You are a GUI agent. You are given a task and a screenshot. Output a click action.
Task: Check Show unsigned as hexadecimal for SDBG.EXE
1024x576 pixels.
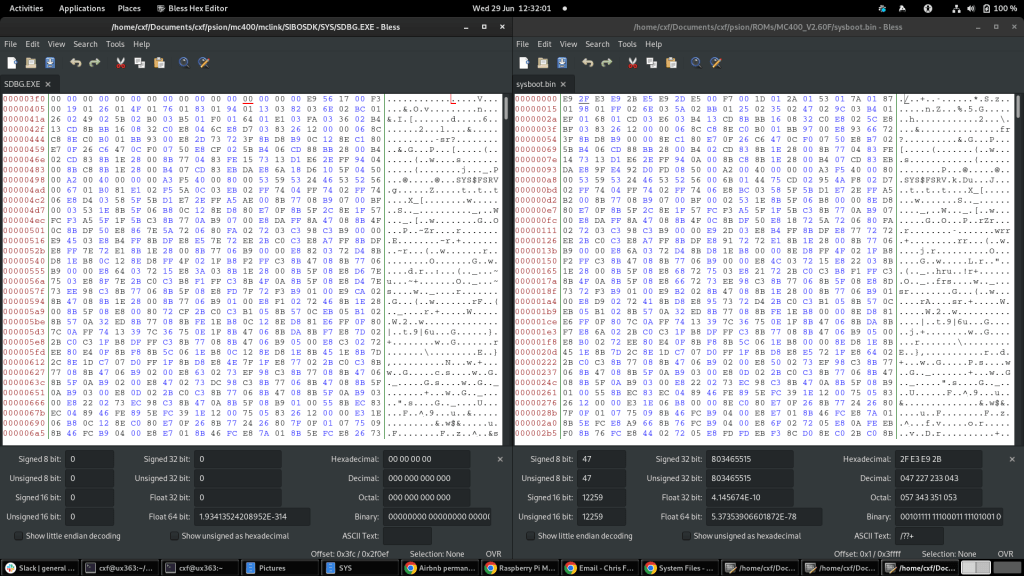175,536
